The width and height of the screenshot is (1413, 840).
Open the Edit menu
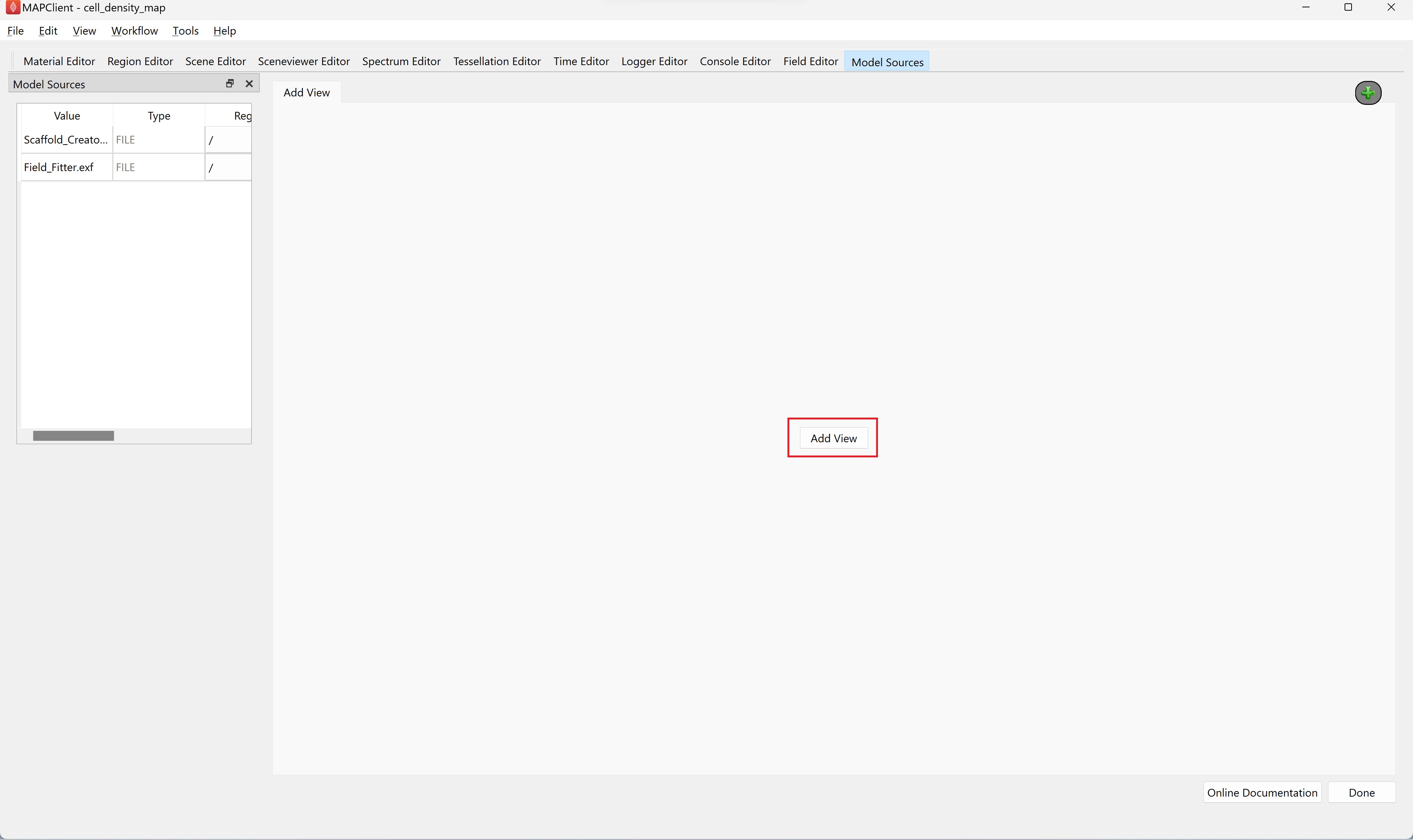pos(48,31)
